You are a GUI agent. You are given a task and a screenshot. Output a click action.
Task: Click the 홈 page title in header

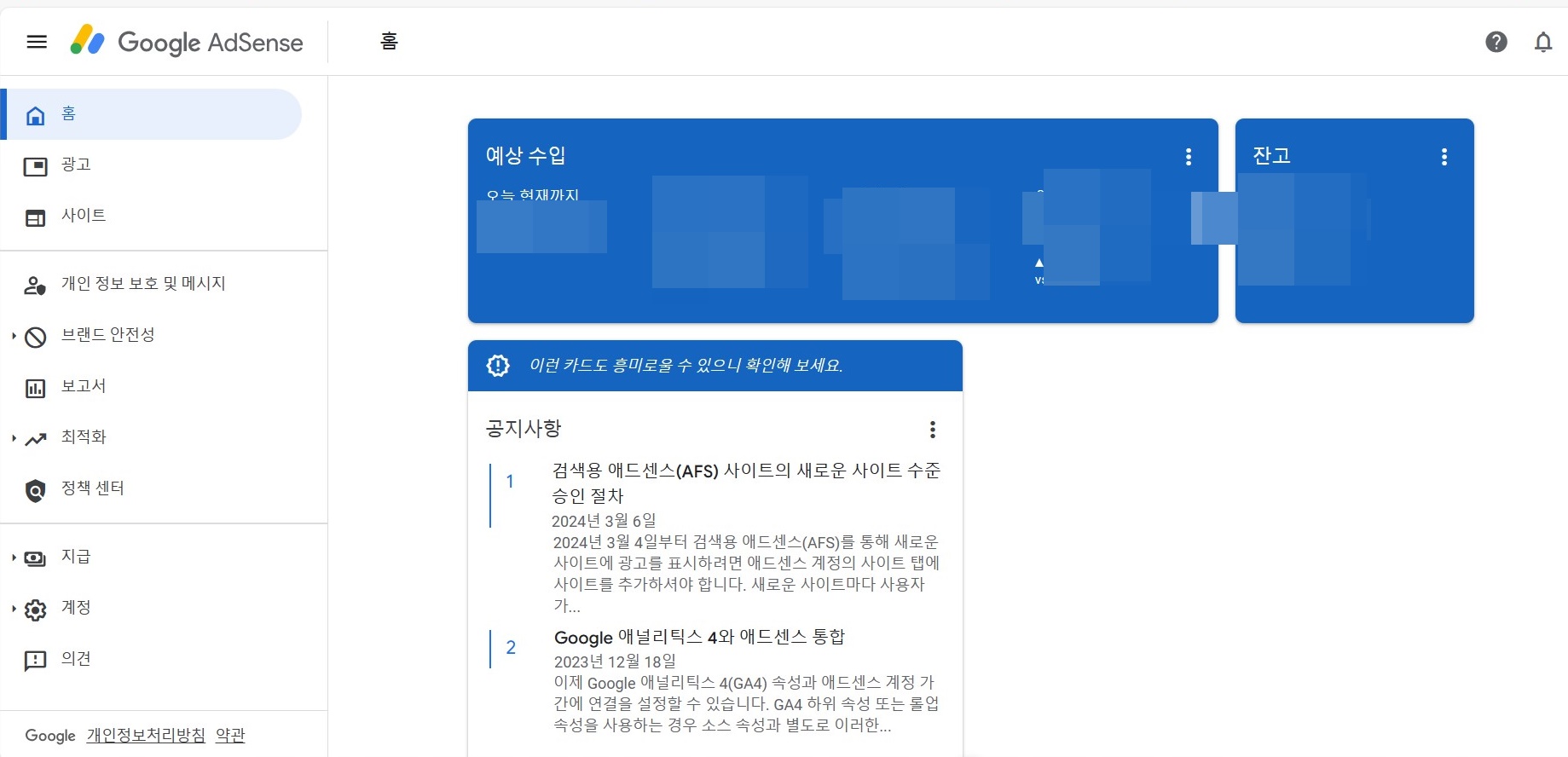point(389,41)
